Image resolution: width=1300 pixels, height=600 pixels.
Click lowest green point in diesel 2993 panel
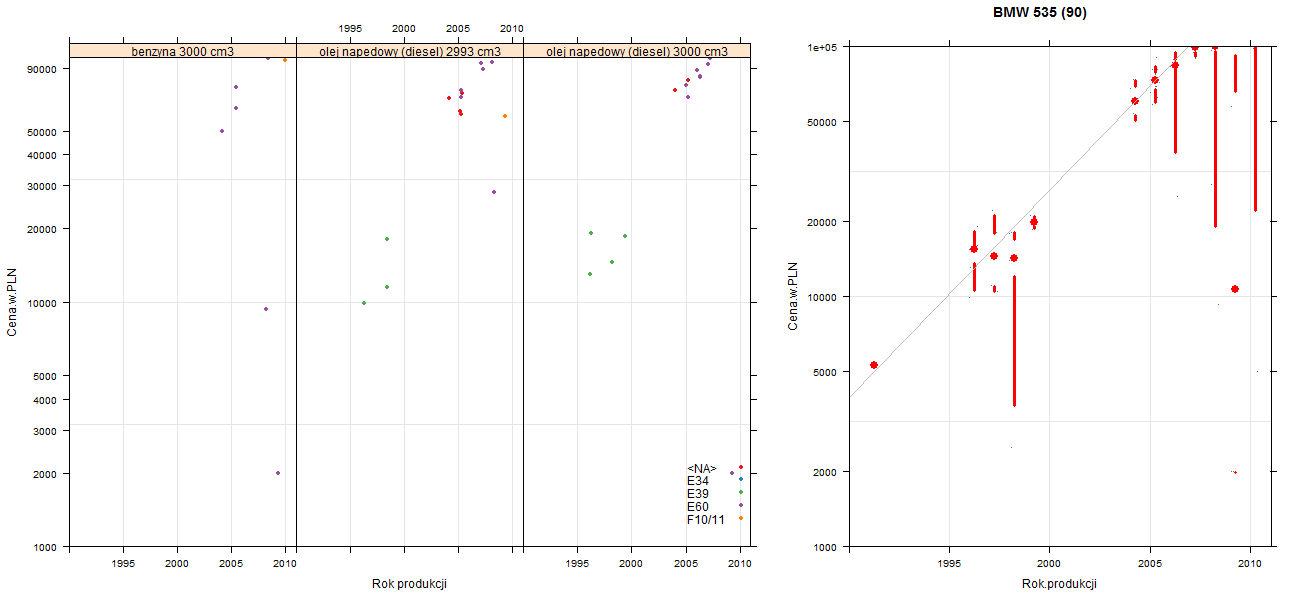point(364,303)
